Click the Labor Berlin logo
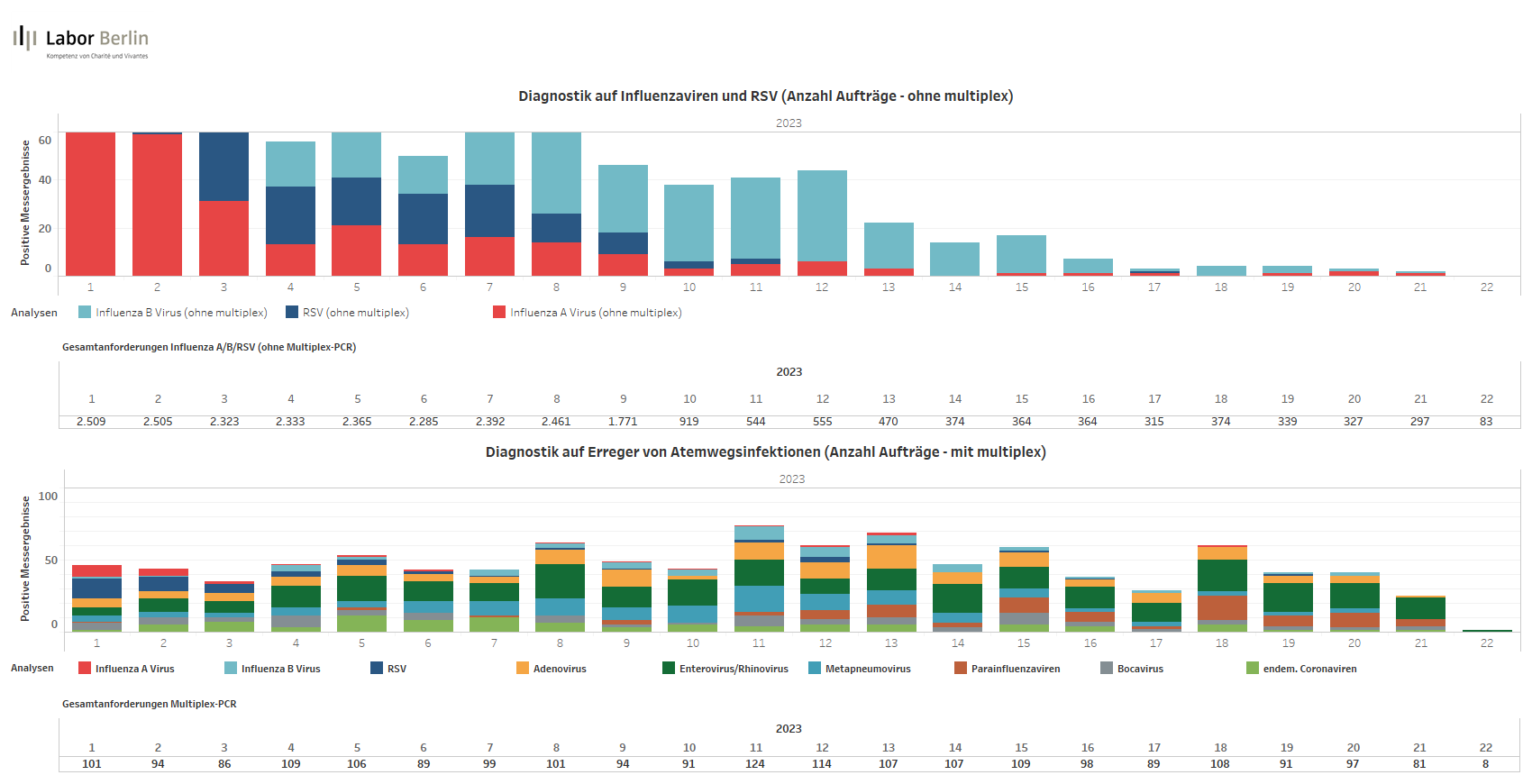 pos(81,41)
